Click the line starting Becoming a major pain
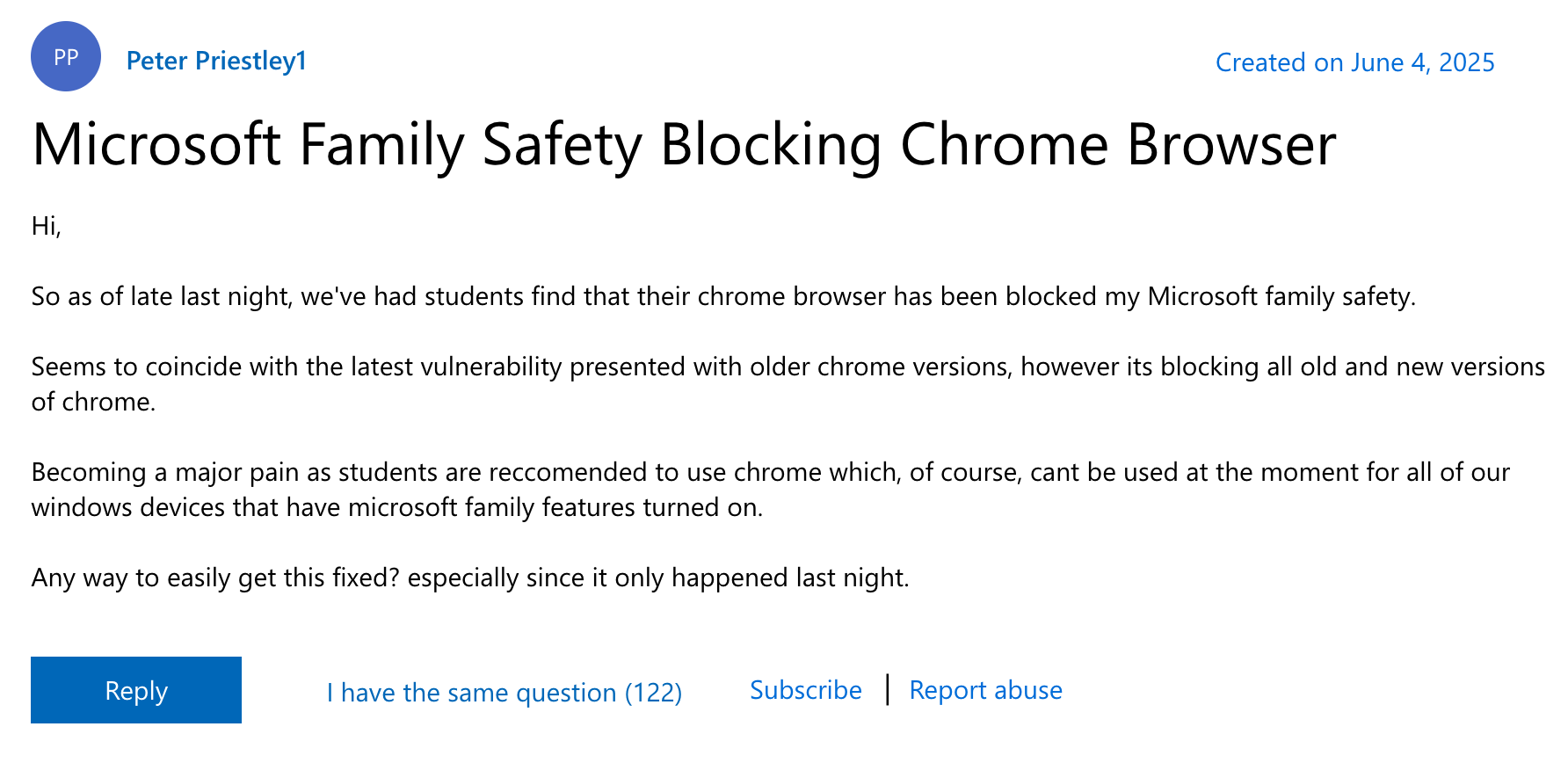 tap(771, 472)
